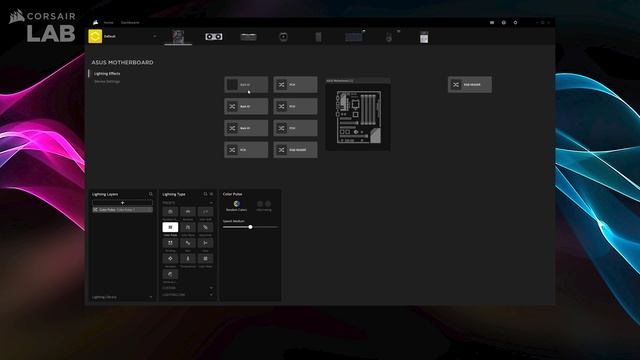Image resolution: width=640 pixels, height=360 pixels.
Task: Expand the Lighting Link section
Action: coord(211,295)
